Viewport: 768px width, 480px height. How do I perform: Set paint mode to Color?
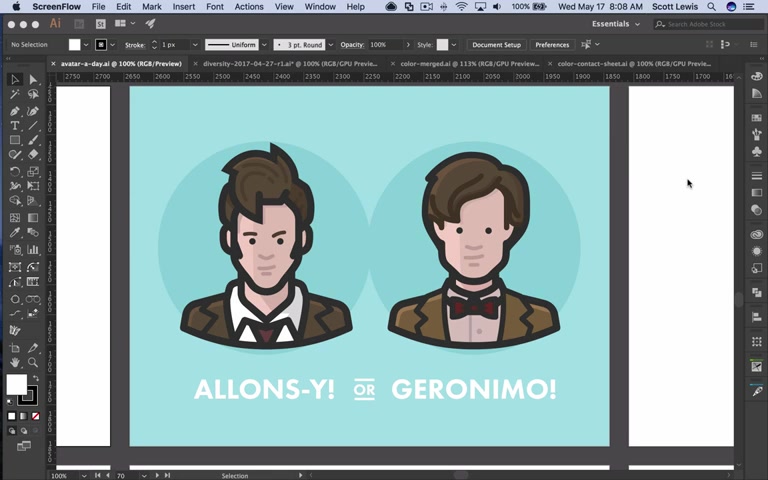pos(12,416)
